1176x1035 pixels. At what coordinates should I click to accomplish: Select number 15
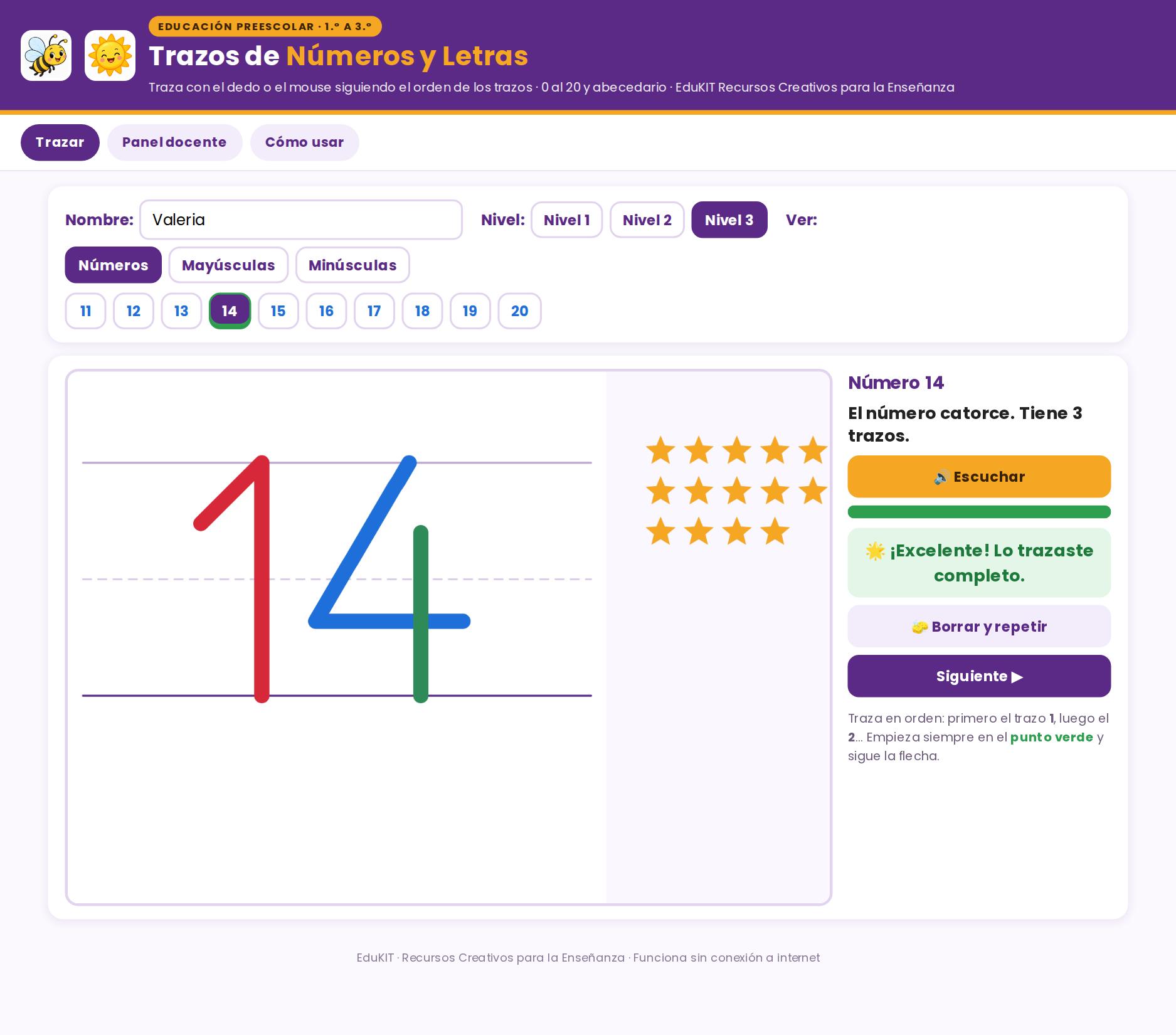pos(278,311)
